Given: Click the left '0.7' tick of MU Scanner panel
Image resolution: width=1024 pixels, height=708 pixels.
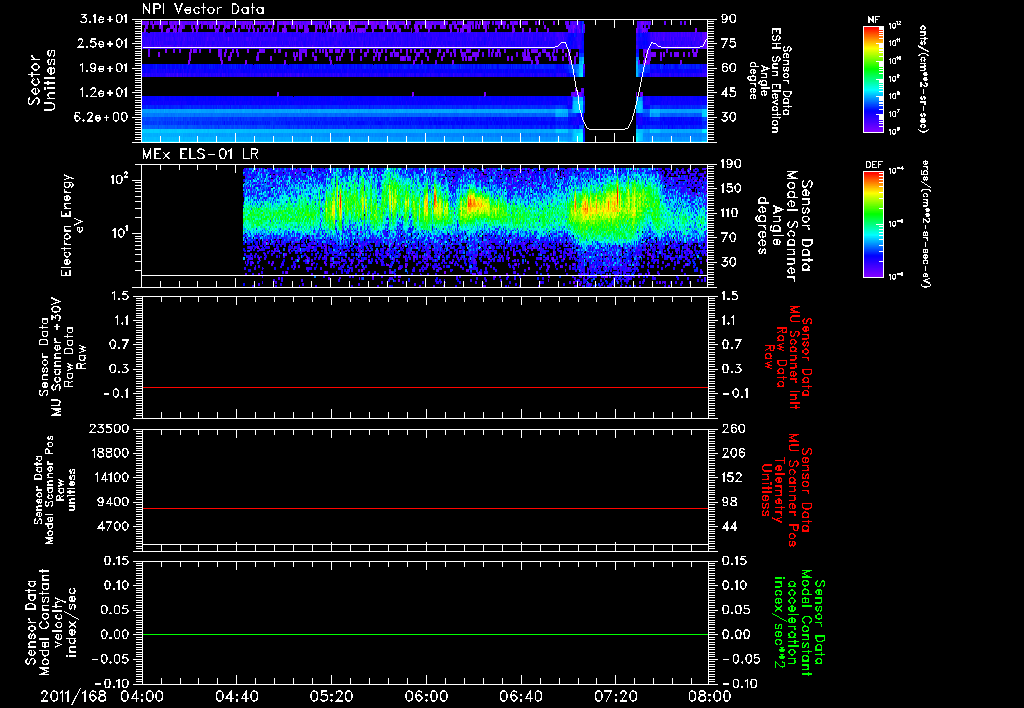Looking at the screenshot, I should (x=119, y=345).
